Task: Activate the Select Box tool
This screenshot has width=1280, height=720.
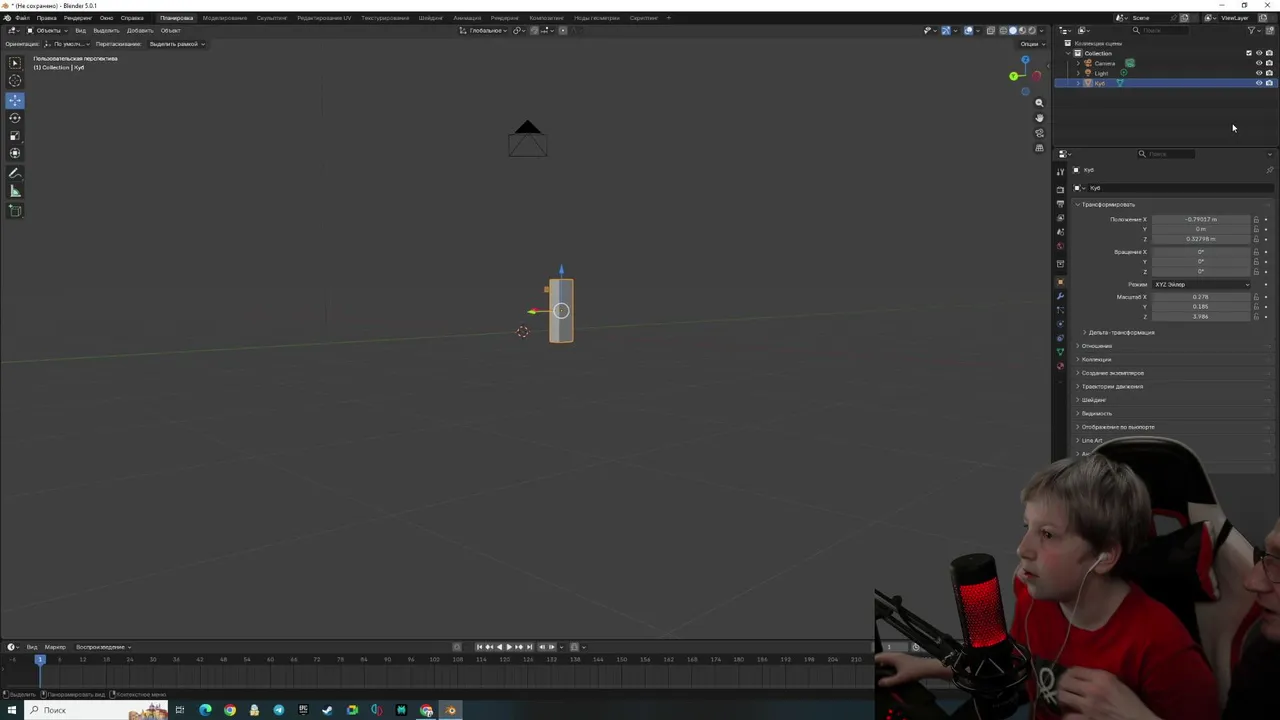Action: click(15, 63)
